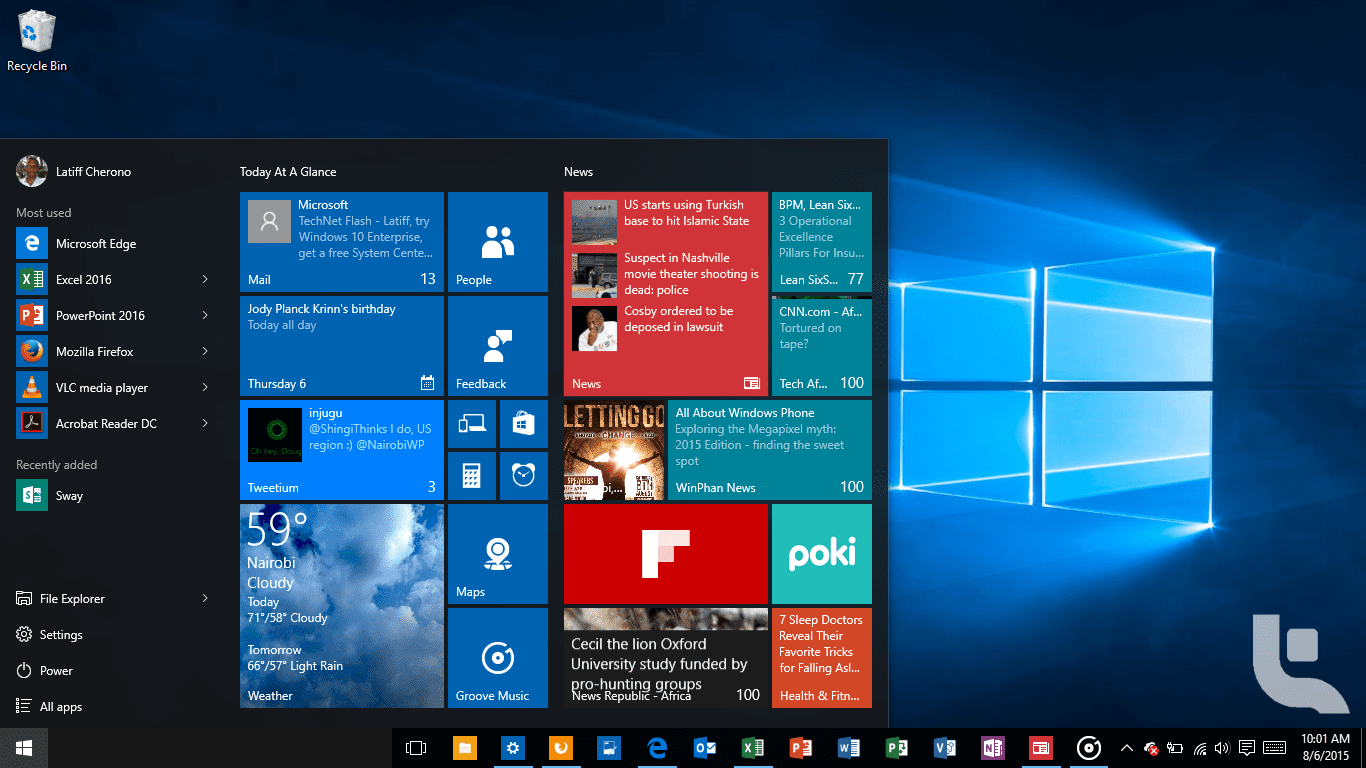Click the volume speaker tray icon
1366x768 pixels.
click(1223, 748)
